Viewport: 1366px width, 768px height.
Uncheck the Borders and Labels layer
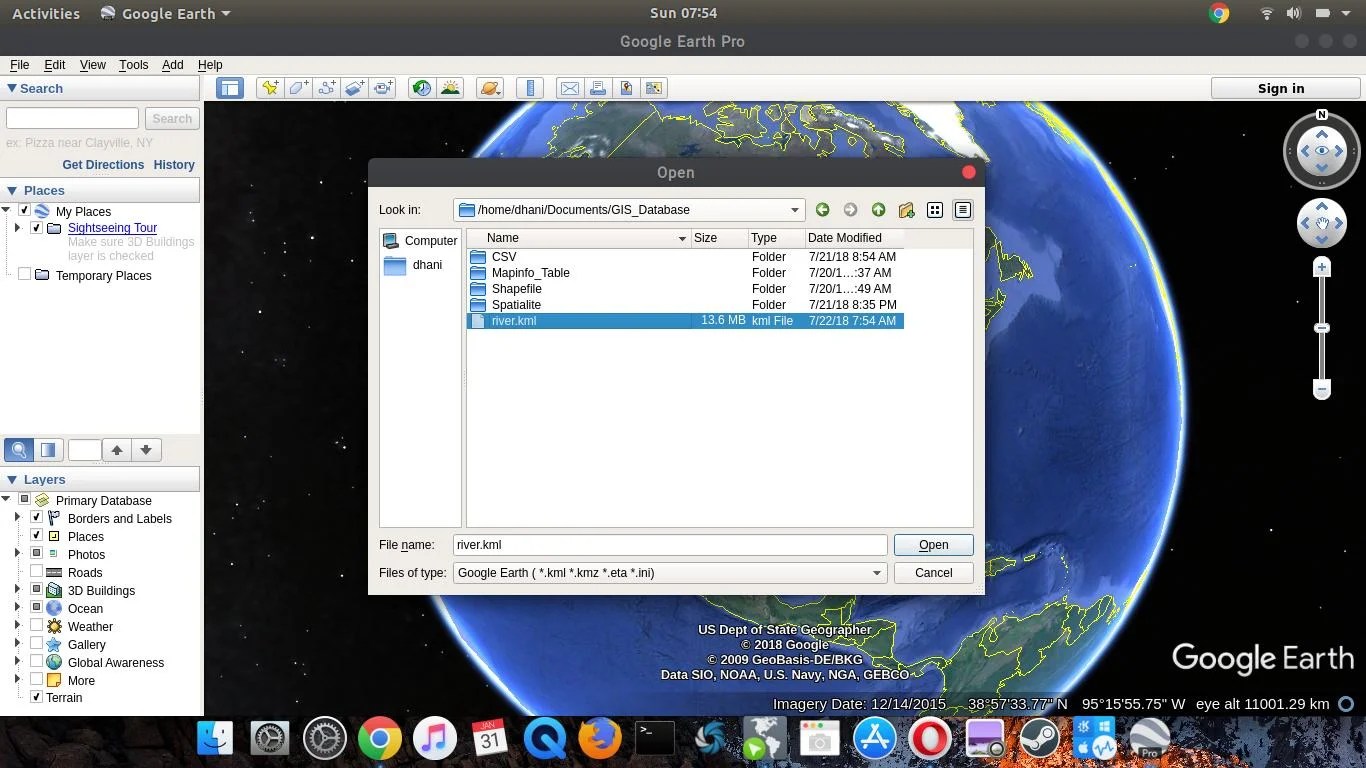pos(36,518)
